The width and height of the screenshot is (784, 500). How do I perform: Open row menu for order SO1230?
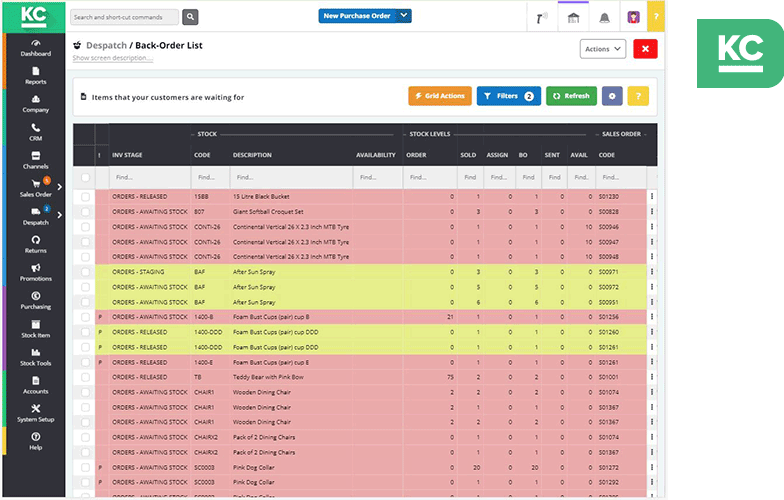[x=652, y=196]
